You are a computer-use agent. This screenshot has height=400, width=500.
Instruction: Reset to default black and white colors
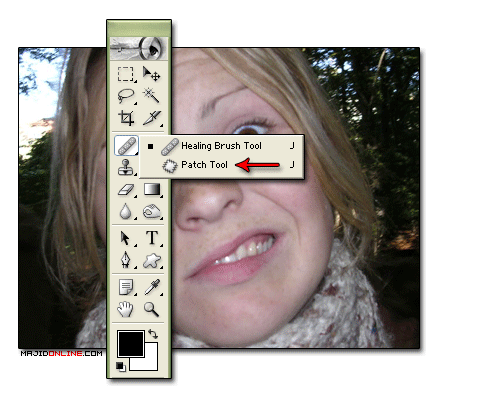[x=121, y=367]
